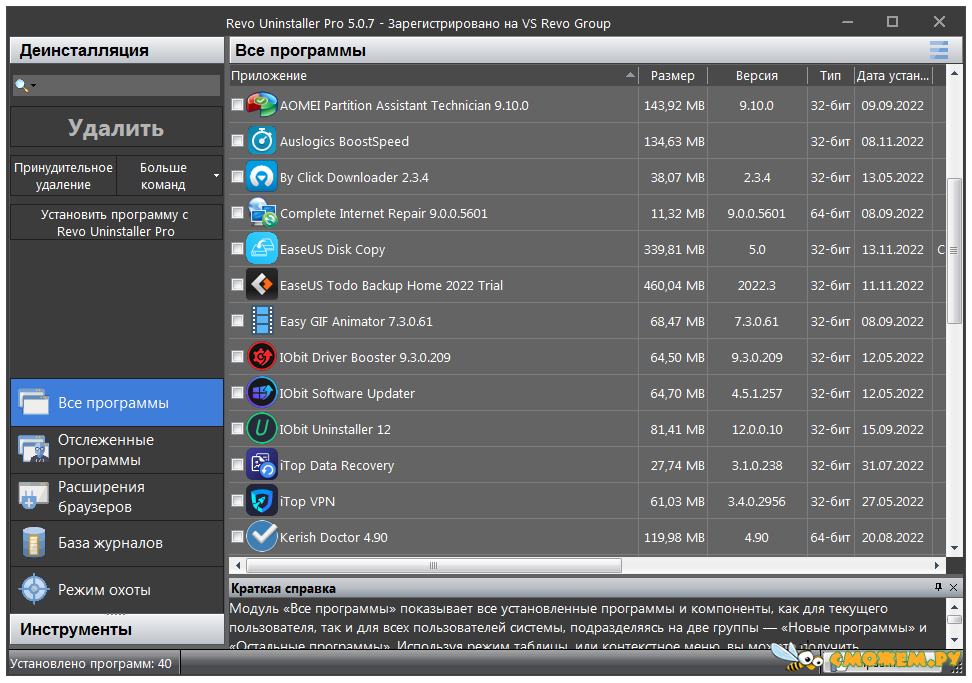Image resolution: width=972 pixels, height=683 pixels.
Task: Open Расширения браузеров module
Action: pyautogui.click(x=117, y=497)
